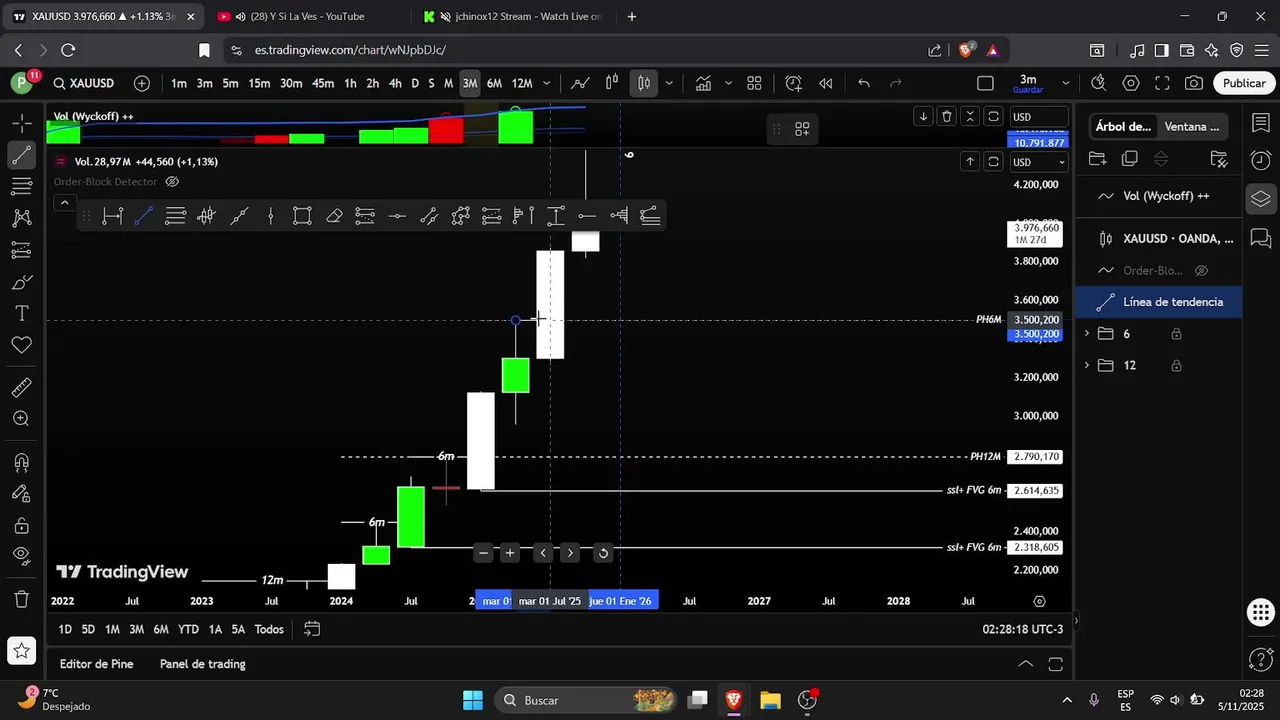Viewport: 1280px width, 720px height.
Task: Click the candlestick chart type button
Action: (x=644, y=83)
